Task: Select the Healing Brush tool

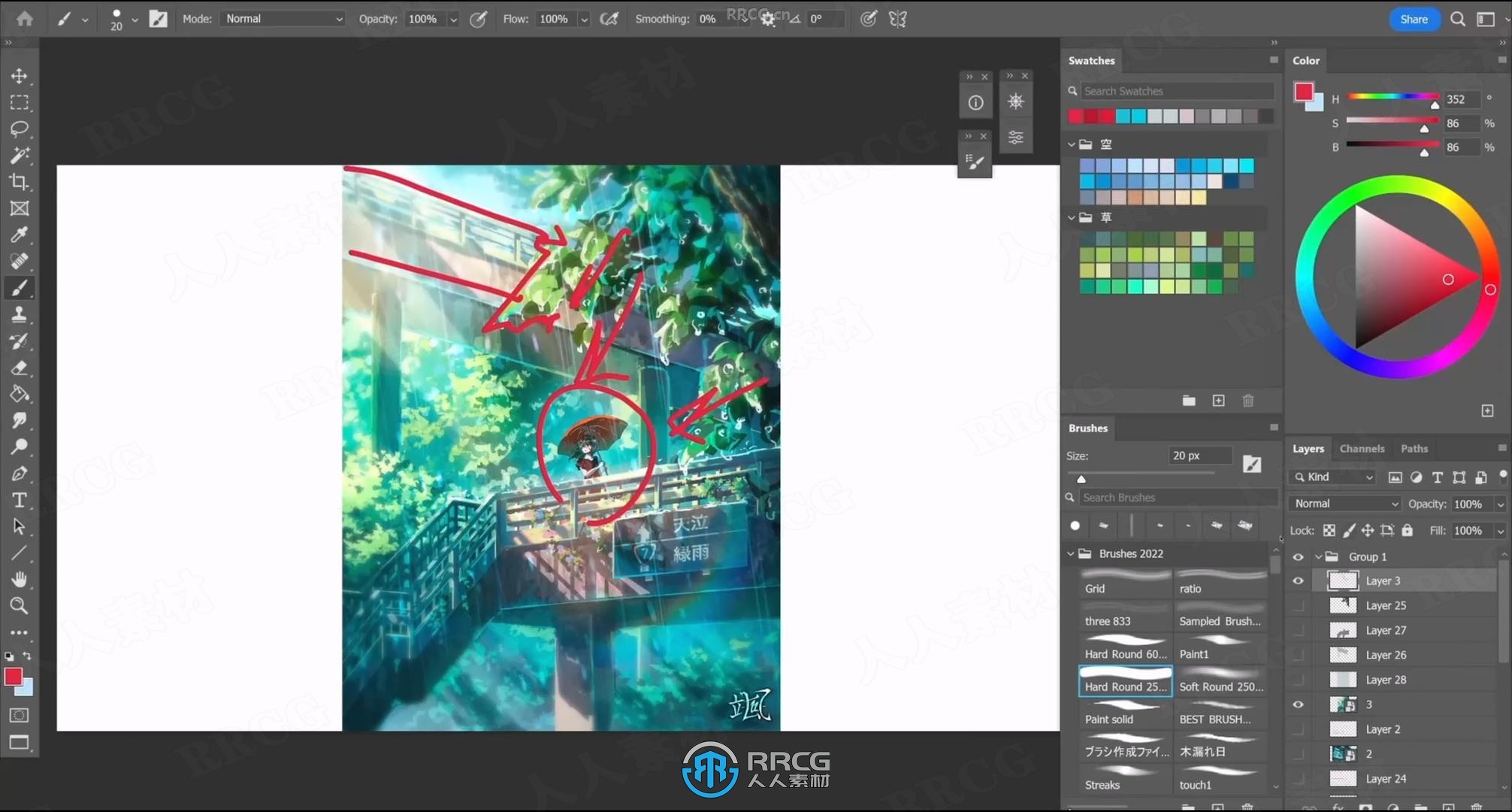Action: pos(20,261)
